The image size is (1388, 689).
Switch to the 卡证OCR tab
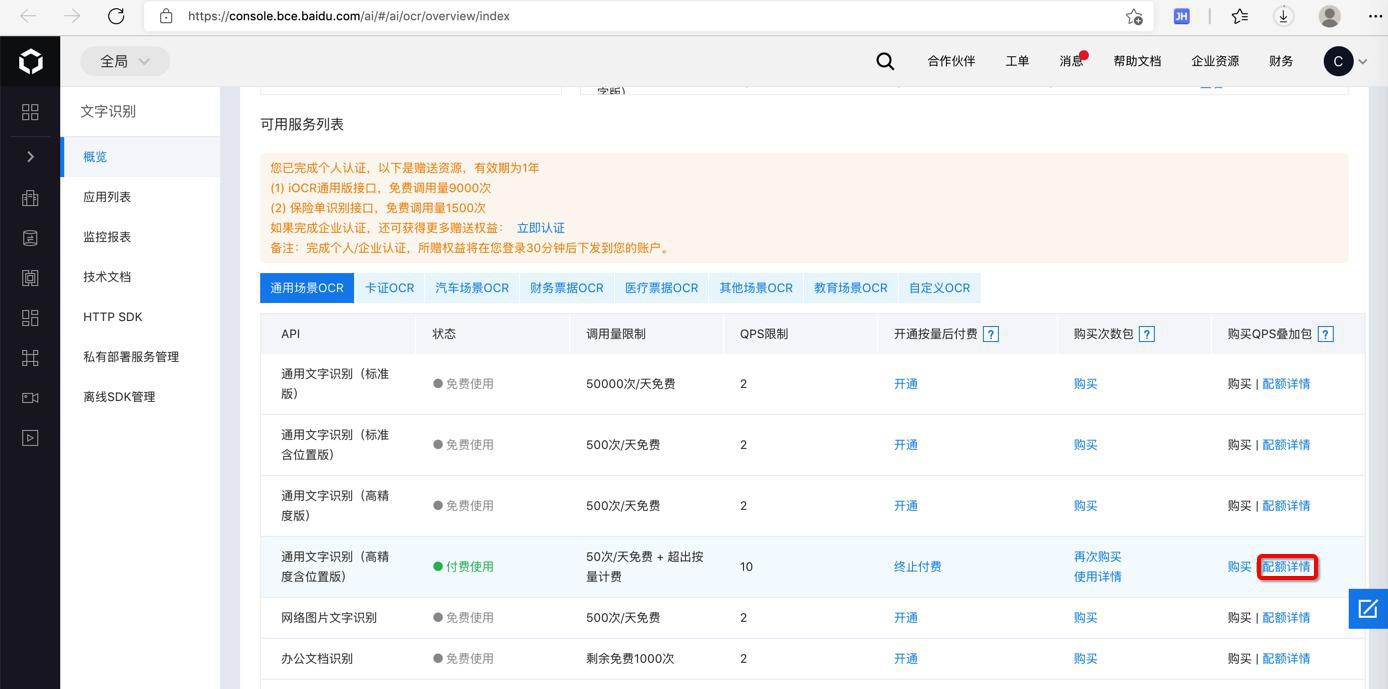pos(389,288)
